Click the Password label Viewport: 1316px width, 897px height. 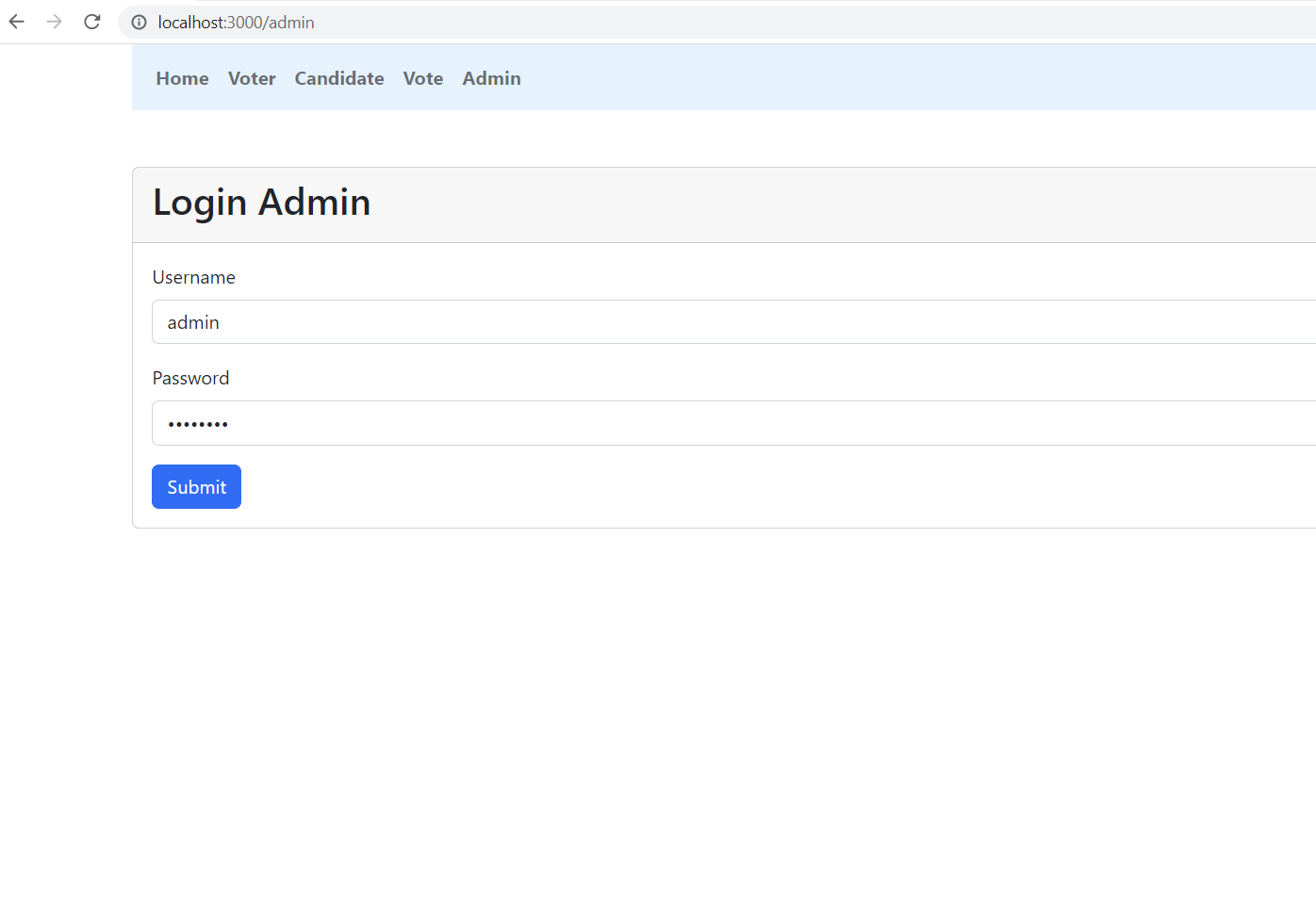tap(191, 378)
